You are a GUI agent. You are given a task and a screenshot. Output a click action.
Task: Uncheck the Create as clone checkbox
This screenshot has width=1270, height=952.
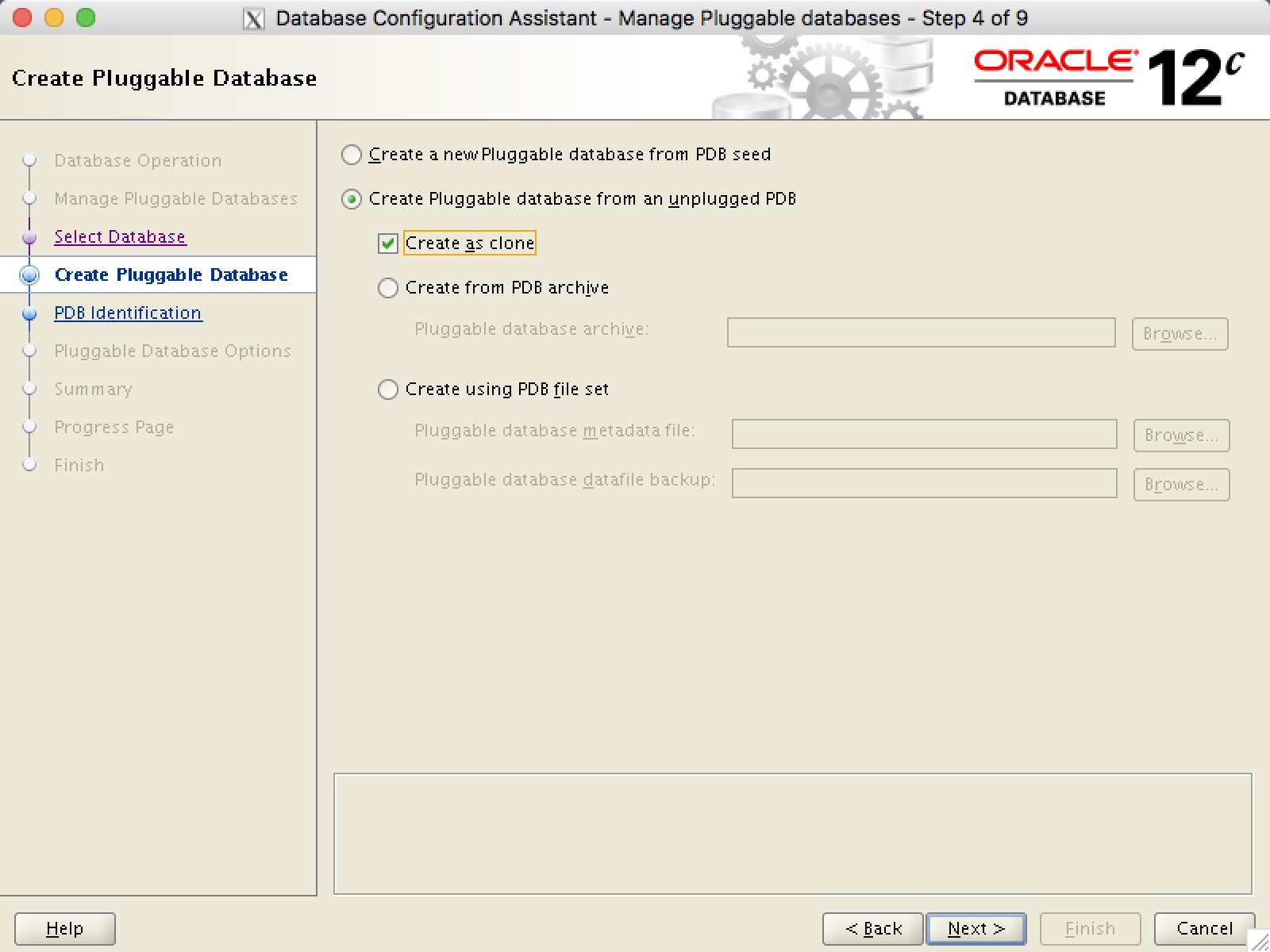click(388, 244)
